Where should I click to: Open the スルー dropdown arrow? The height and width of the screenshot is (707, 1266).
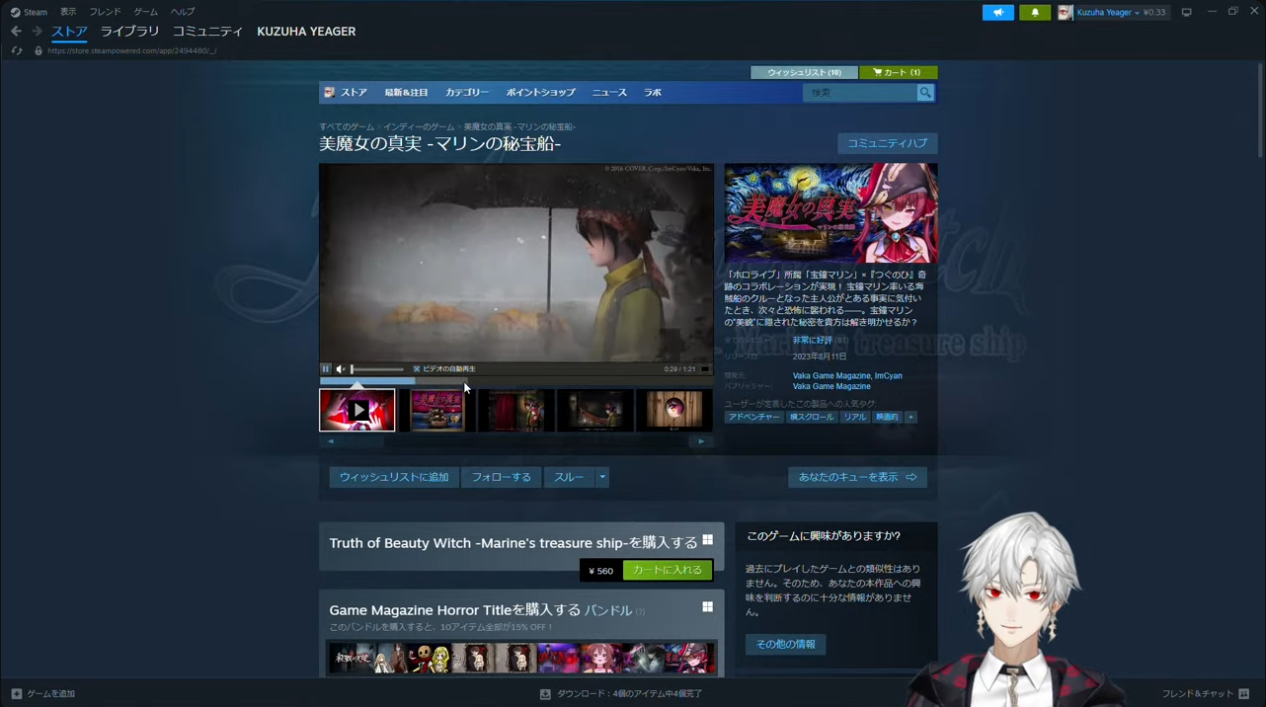coord(602,477)
